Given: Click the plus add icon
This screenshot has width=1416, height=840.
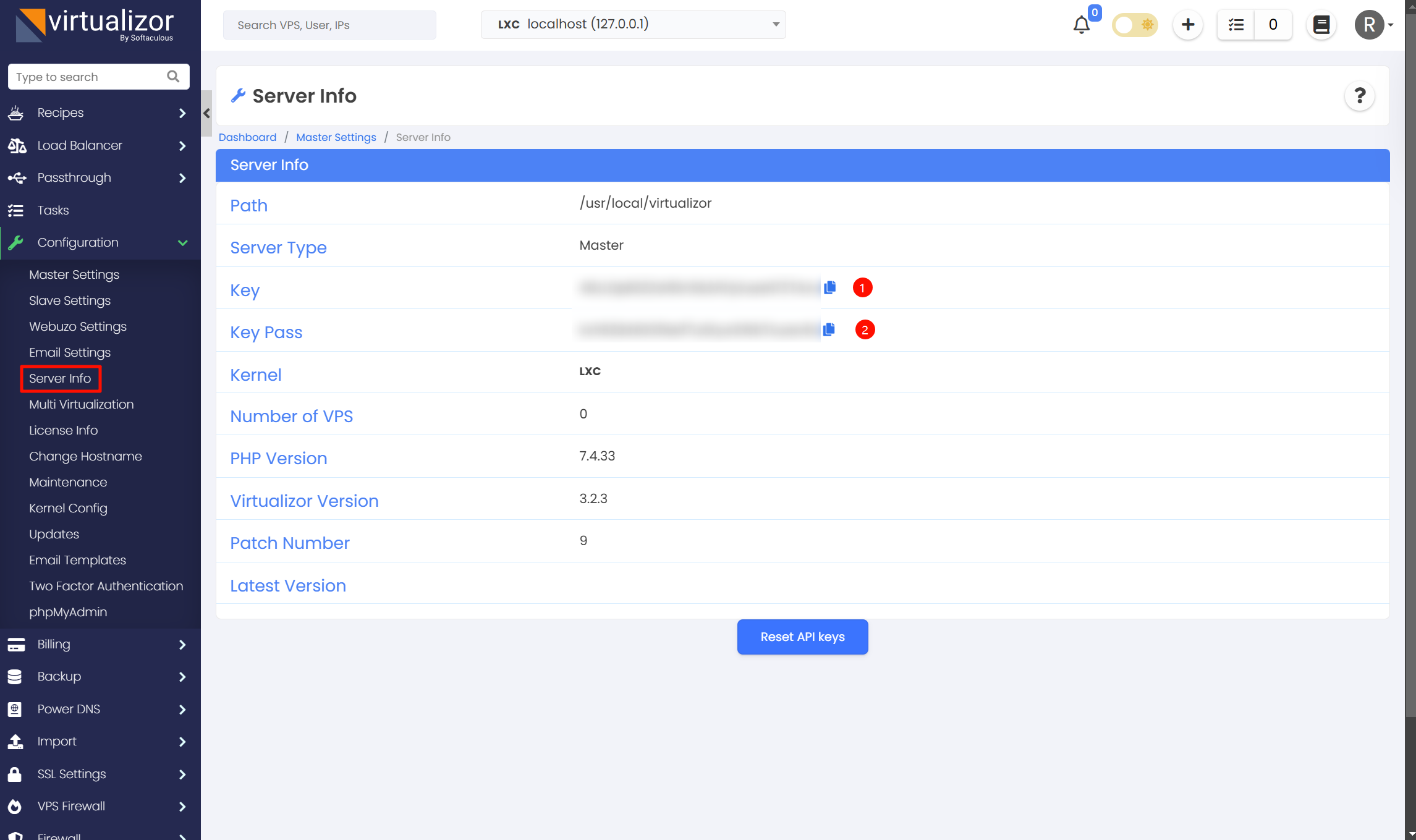Looking at the screenshot, I should (1187, 25).
